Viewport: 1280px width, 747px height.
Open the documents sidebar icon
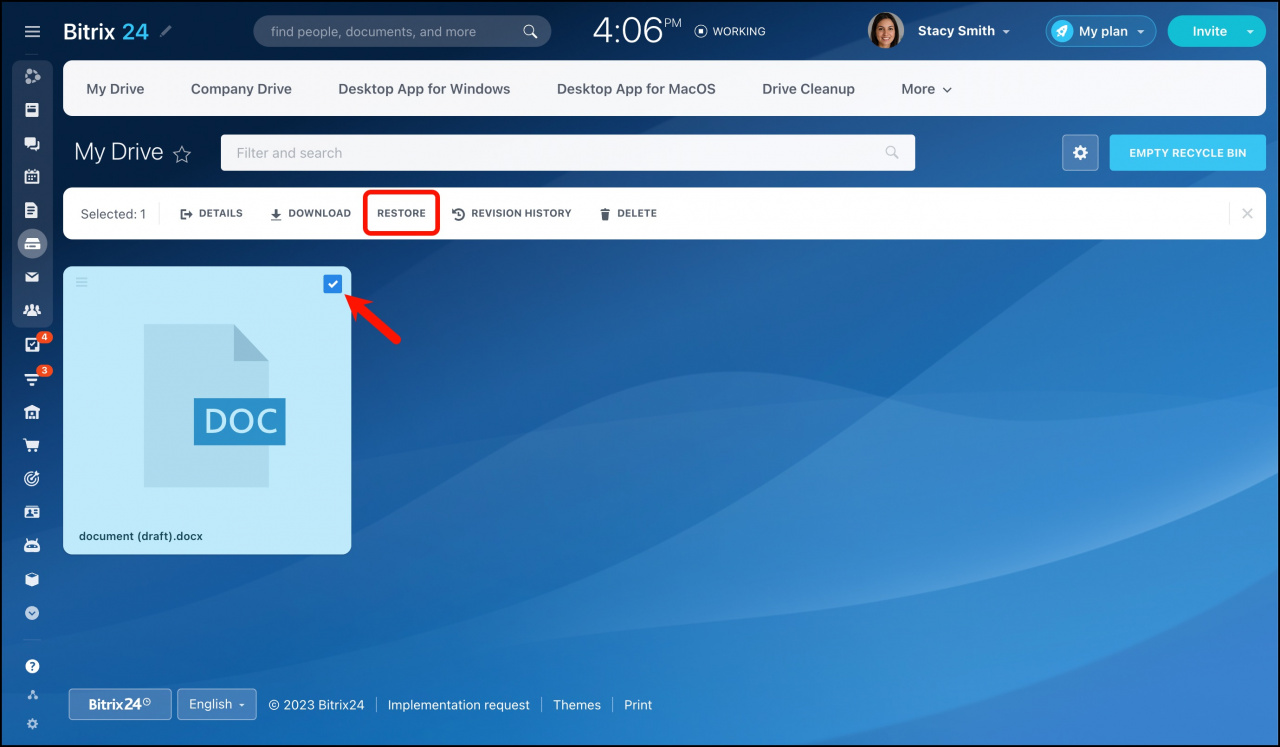(32, 210)
